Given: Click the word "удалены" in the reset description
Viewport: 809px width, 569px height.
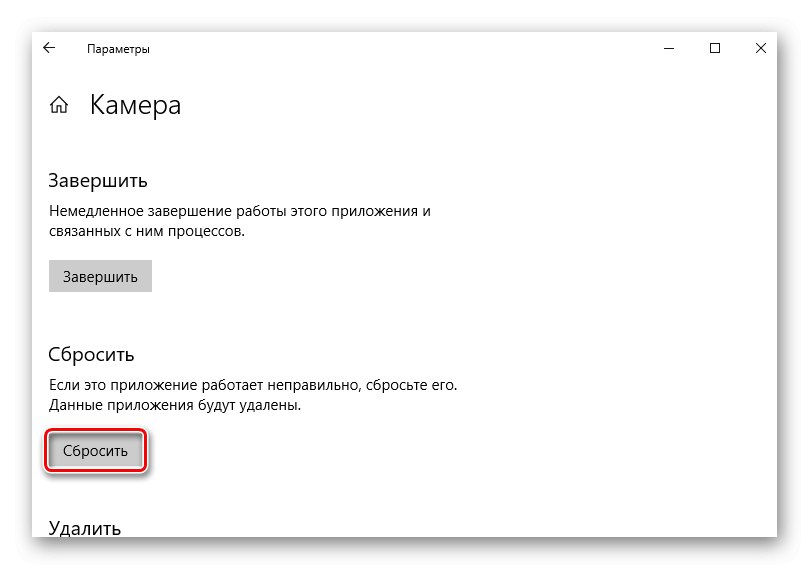Looking at the screenshot, I should pyautogui.click(x=270, y=405).
